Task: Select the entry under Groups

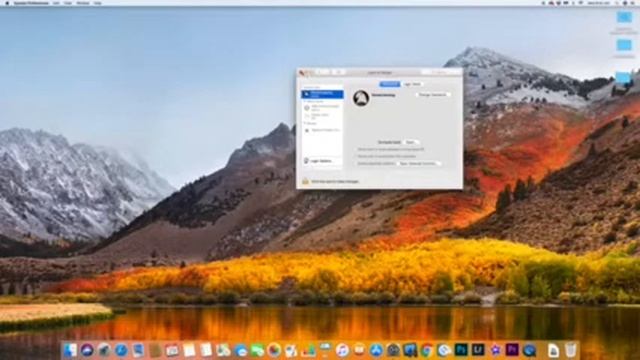Action: click(x=323, y=130)
